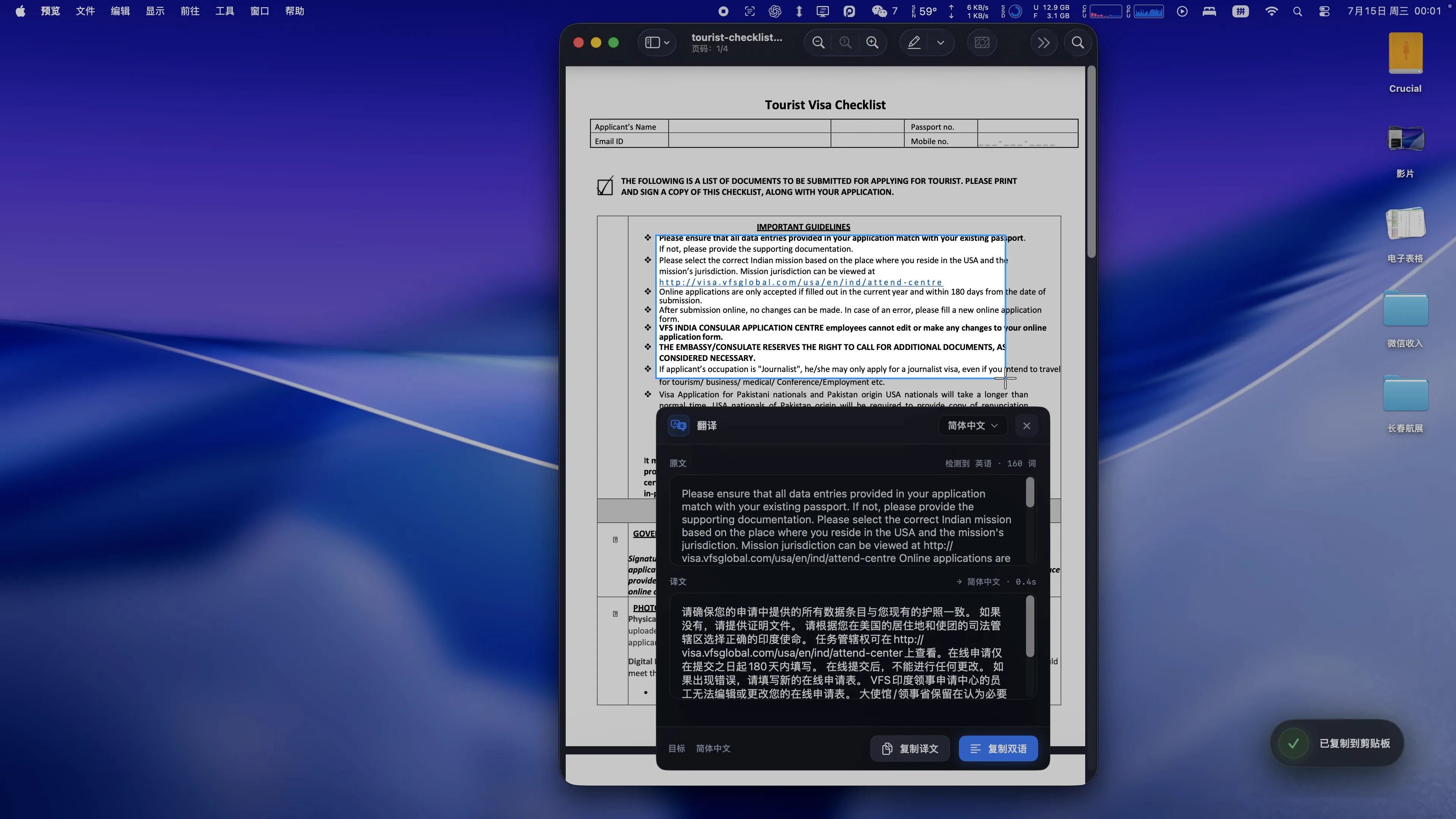Screen dimensions: 1456x819
Task: Click the keyboard input method icon
Action: pyautogui.click(x=1240, y=11)
